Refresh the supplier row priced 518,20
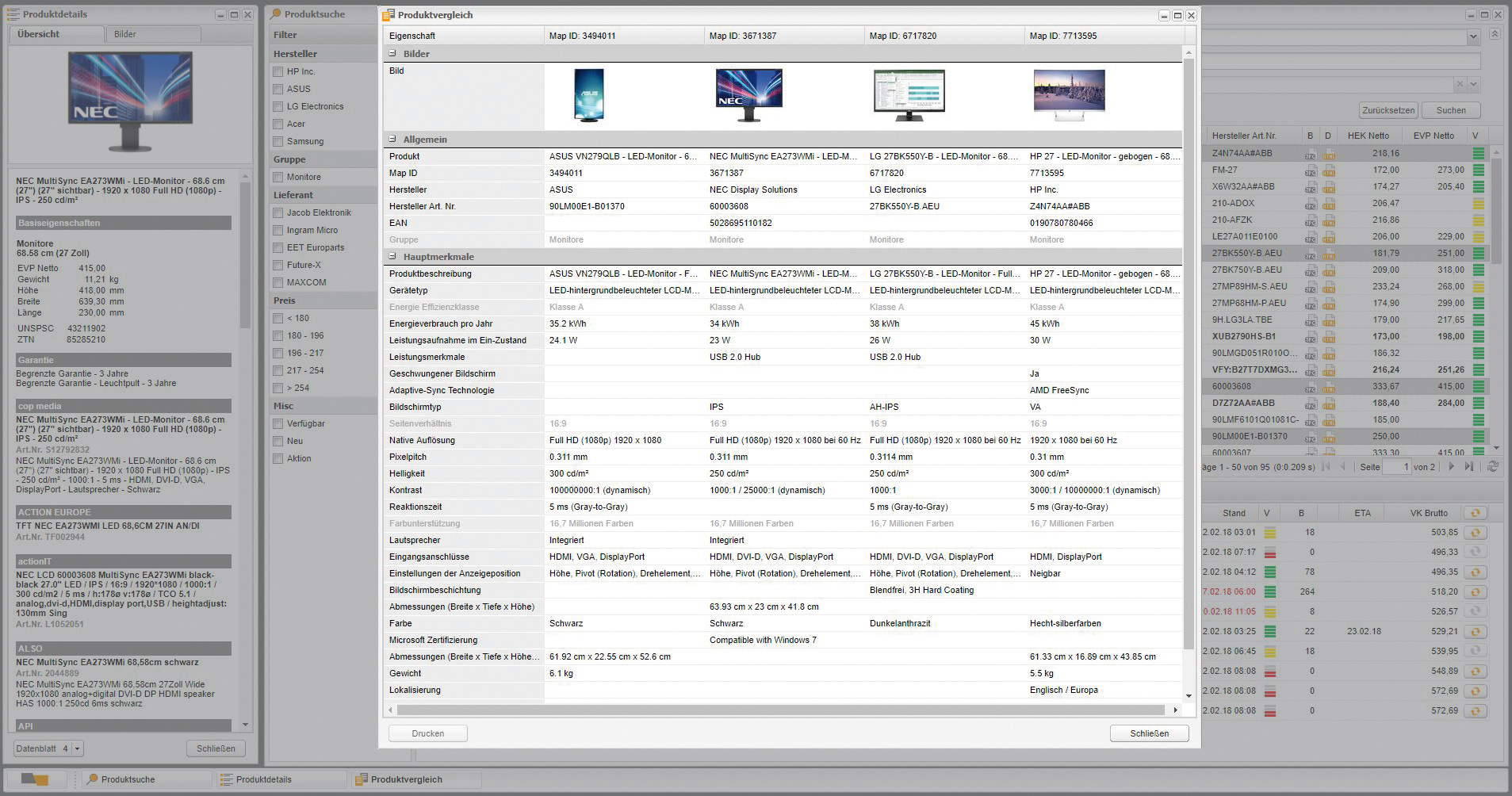Screen dimensions: 1512x796 (1475, 592)
